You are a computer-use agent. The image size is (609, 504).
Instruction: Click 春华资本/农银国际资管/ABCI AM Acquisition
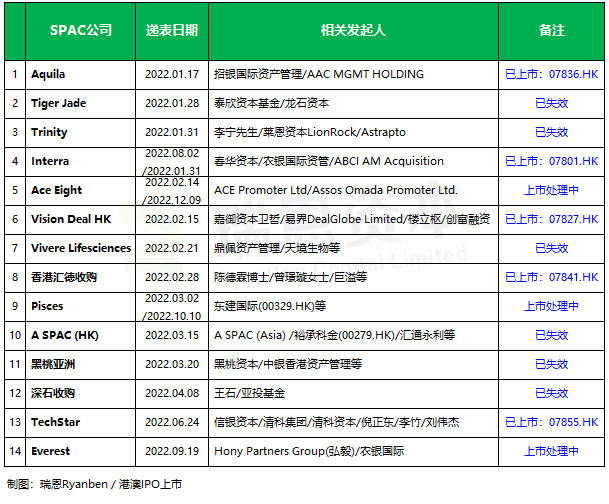coord(329,161)
